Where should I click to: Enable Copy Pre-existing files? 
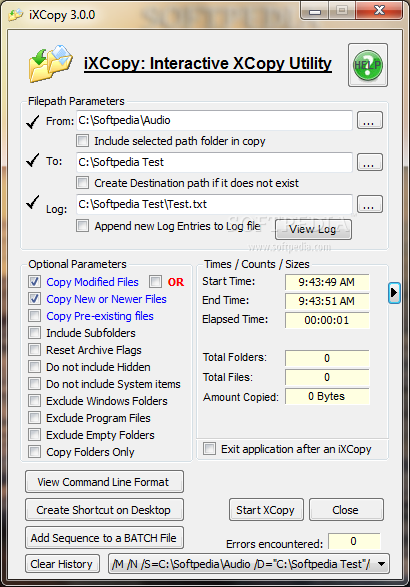[34, 316]
